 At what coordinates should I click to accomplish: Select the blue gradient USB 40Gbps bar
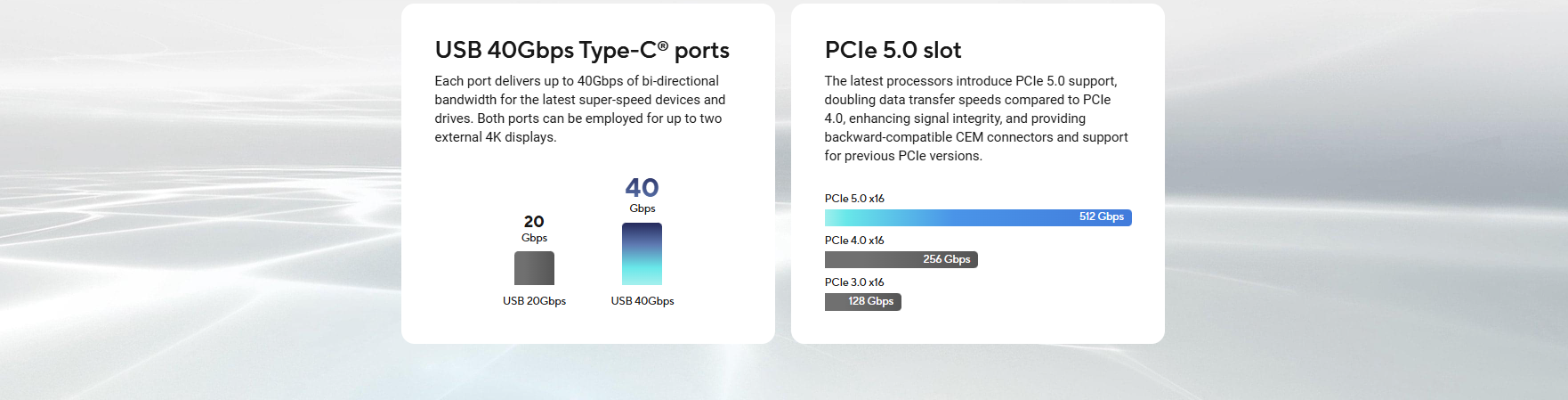[x=642, y=254]
